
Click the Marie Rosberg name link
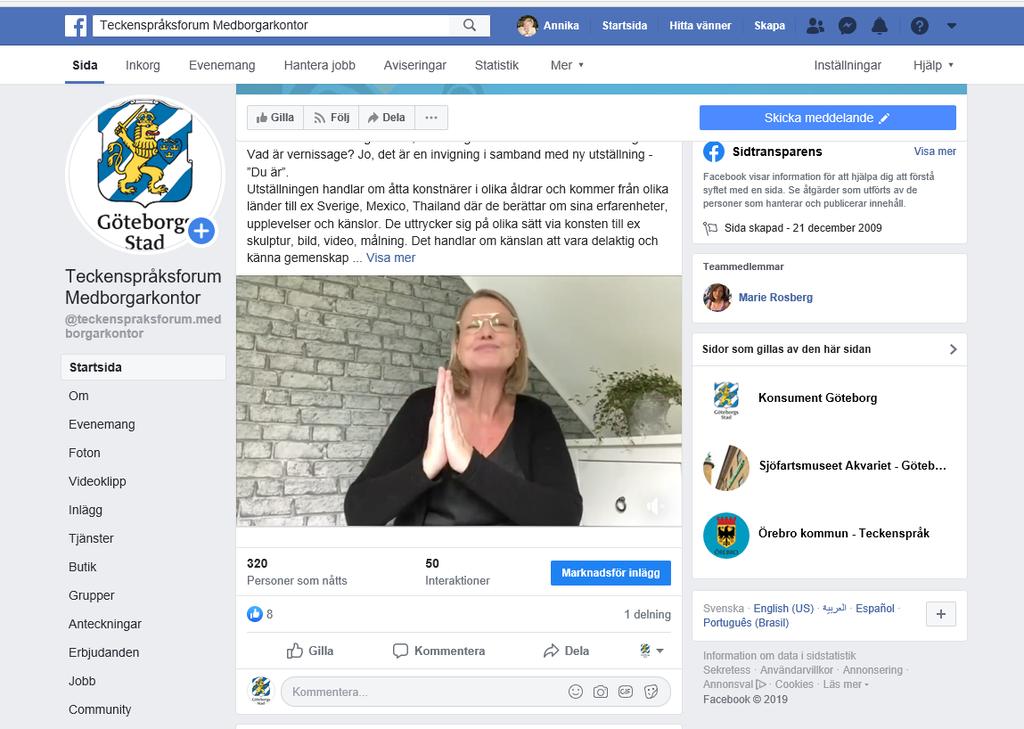(x=775, y=298)
